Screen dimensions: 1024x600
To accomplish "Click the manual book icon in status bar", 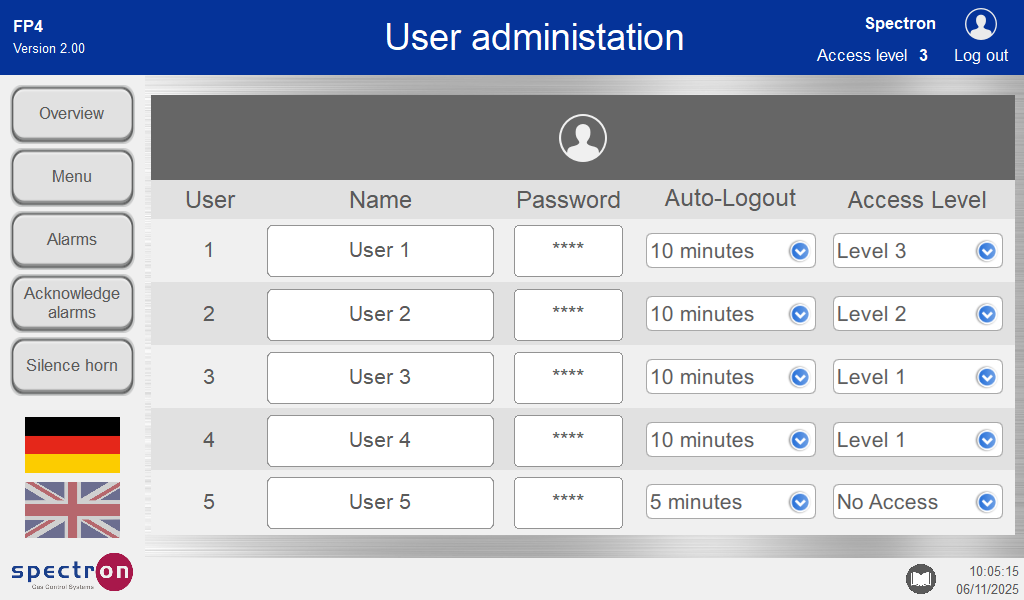I will 920,578.
